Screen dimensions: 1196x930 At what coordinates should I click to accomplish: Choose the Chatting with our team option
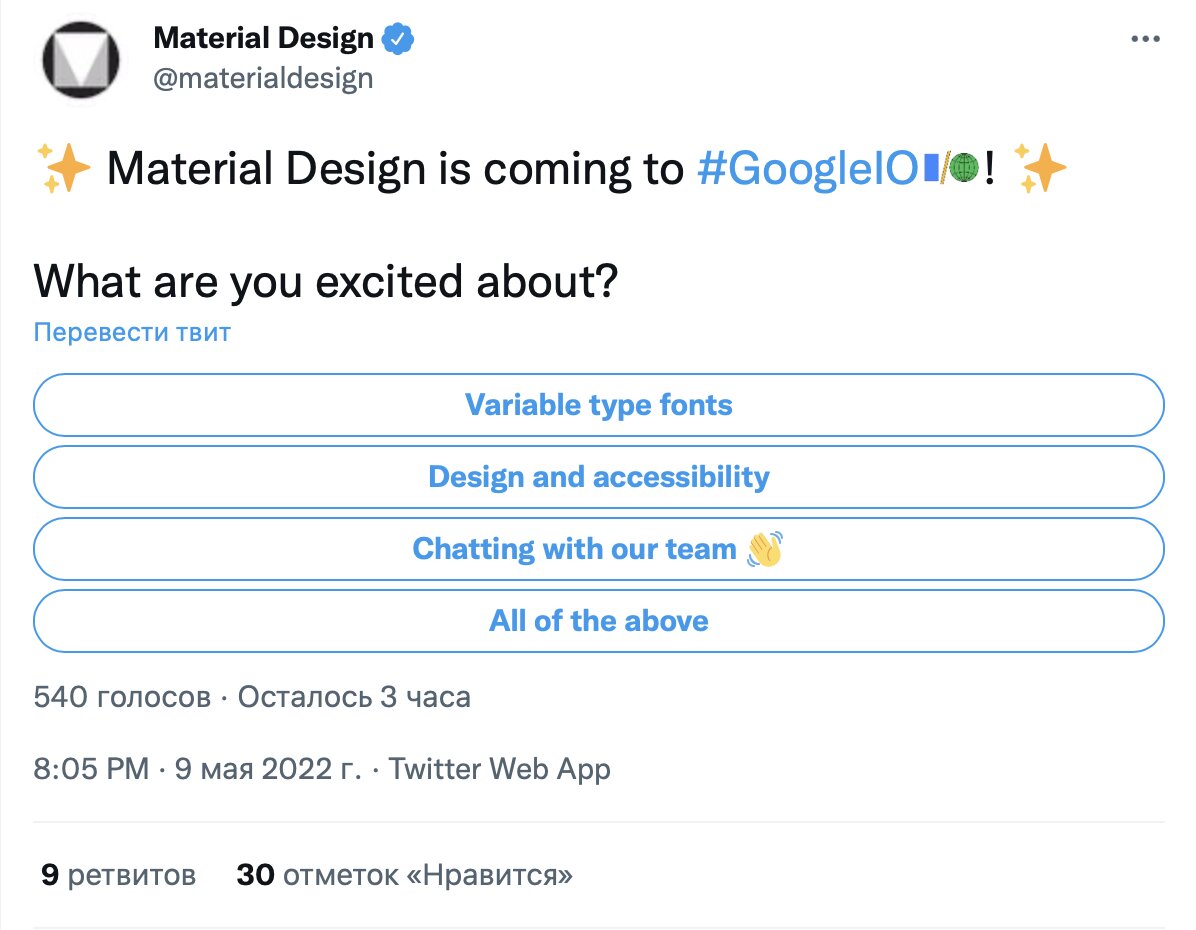click(599, 549)
